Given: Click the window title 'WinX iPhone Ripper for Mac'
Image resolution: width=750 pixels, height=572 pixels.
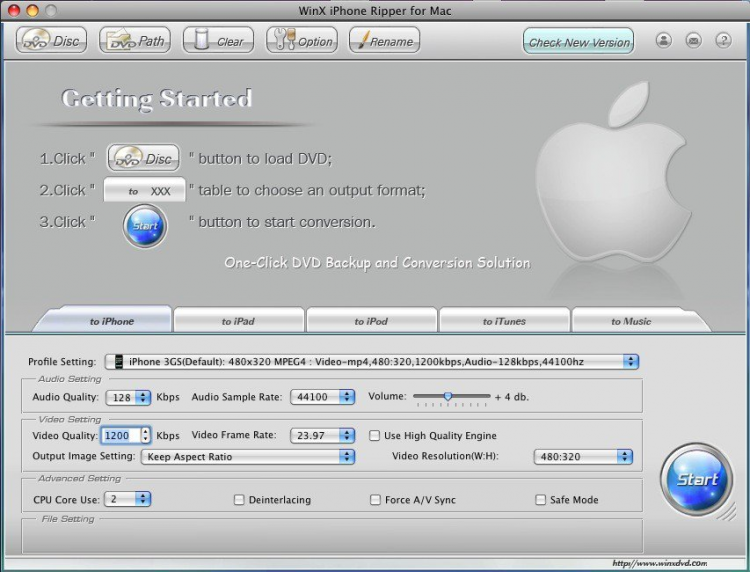Looking at the screenshot, I should [x=375, y=11].
